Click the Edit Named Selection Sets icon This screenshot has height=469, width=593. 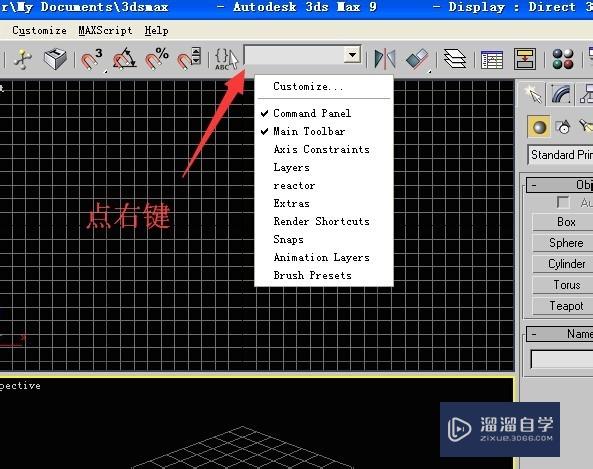pyautogui.click(x=226, y=59)
